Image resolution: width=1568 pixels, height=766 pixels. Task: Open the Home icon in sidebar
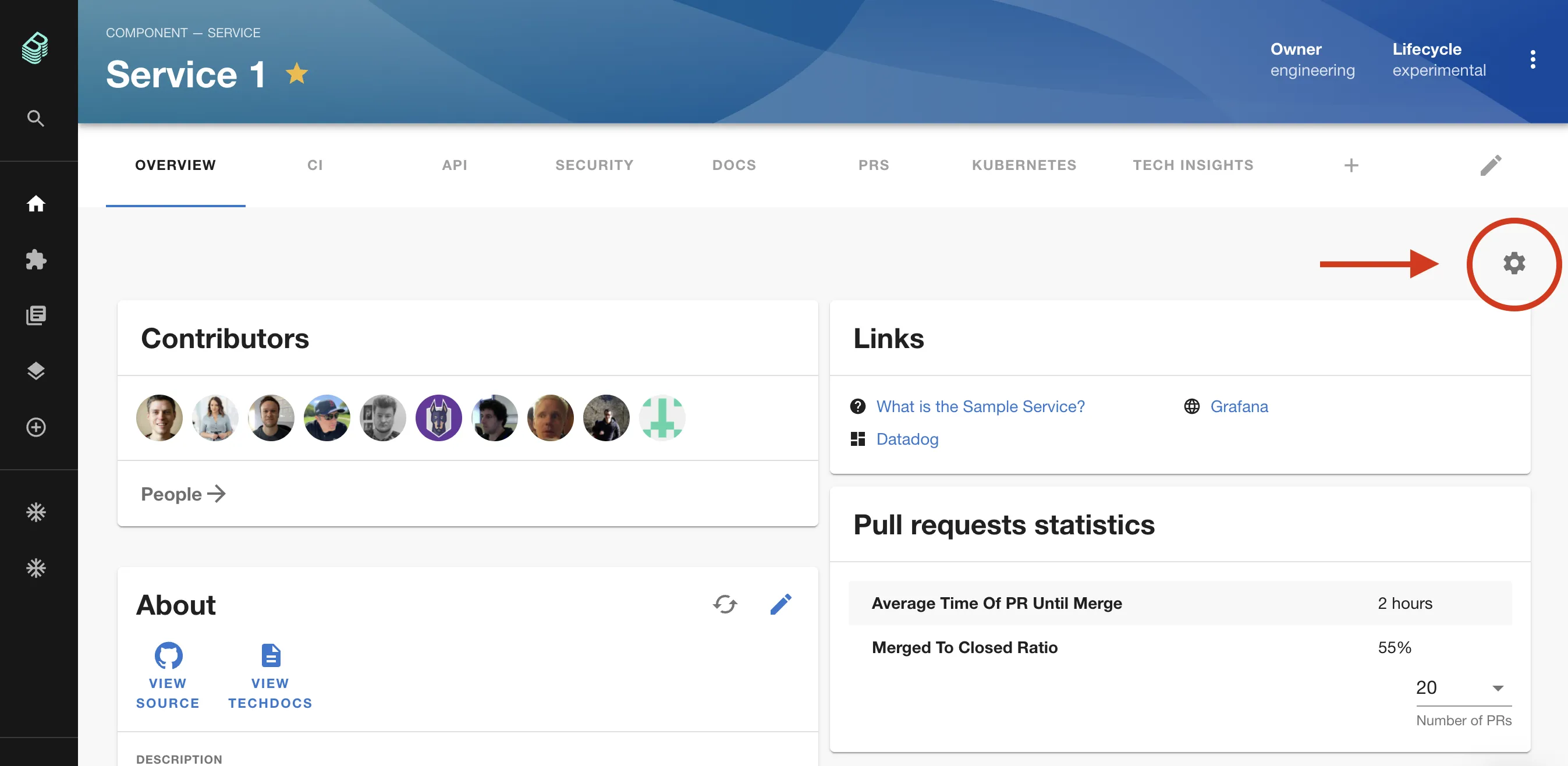click(x=36, y=203)
